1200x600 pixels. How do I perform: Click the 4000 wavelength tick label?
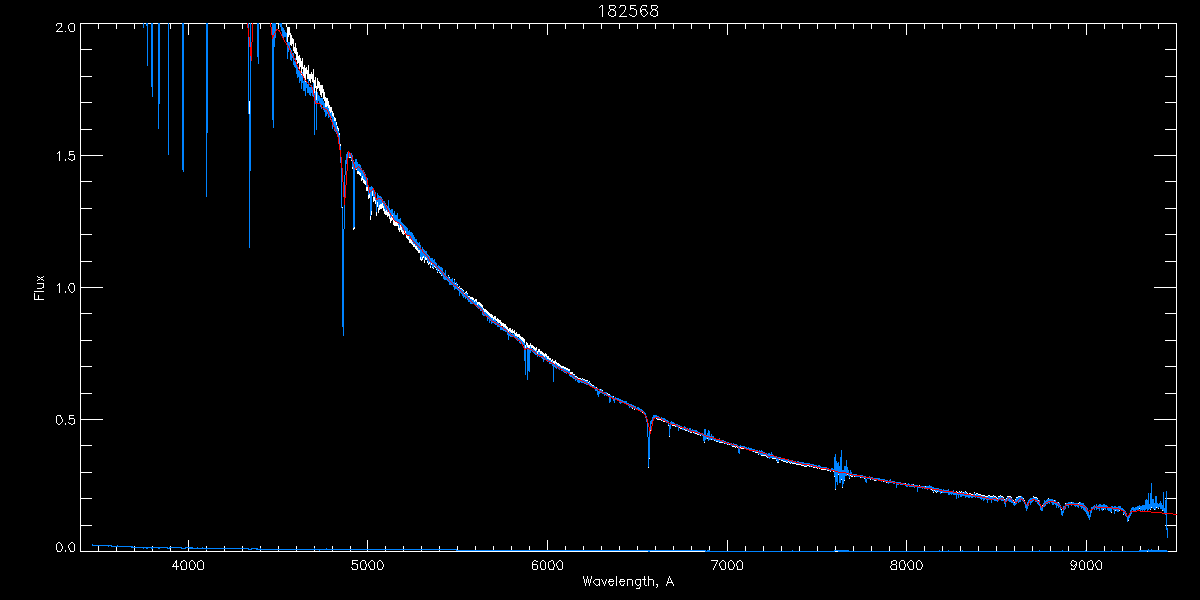point(188,564)
